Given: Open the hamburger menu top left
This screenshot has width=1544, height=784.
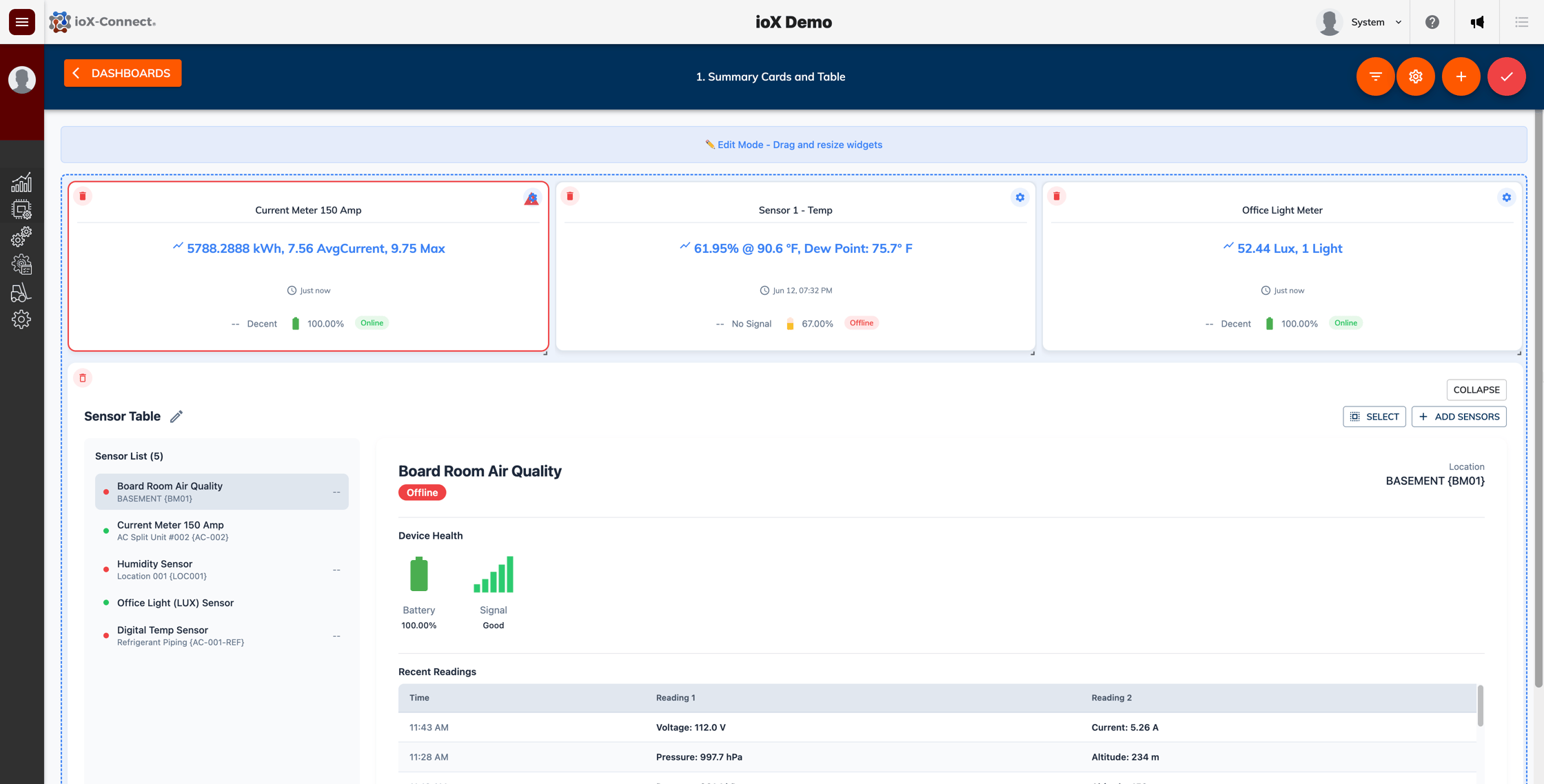Looking at the screenshot, I should 22,21.
